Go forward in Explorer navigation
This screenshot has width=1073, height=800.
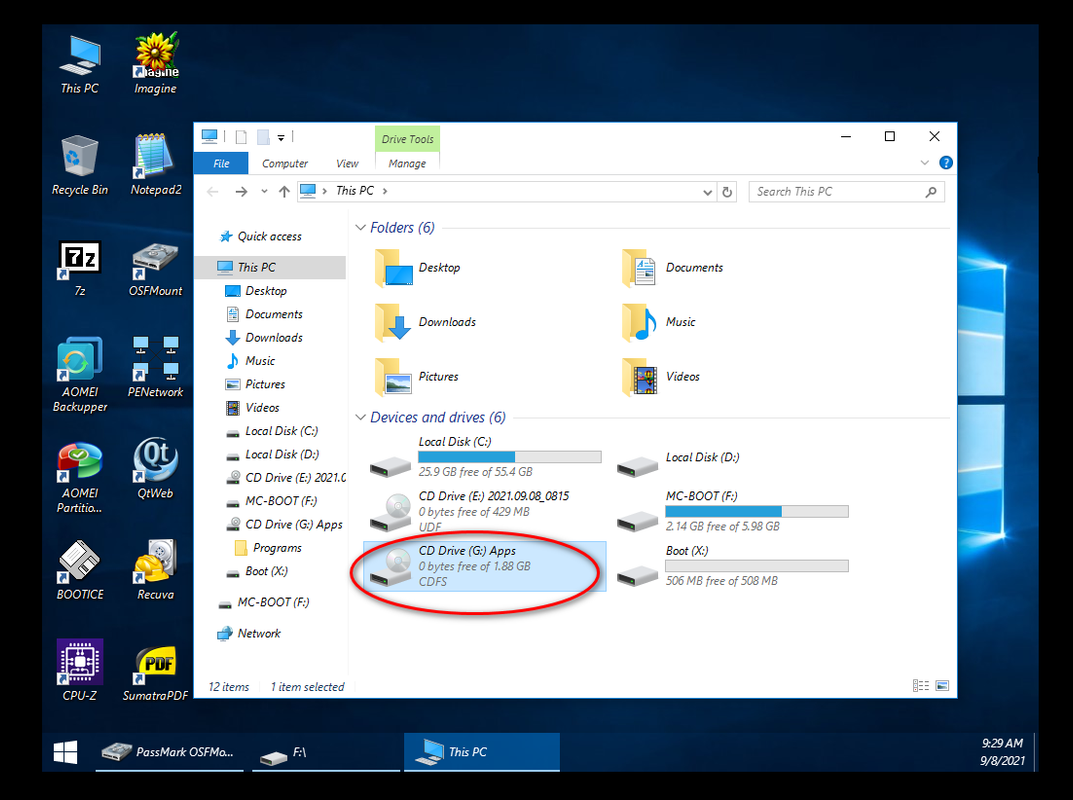[x=241, y=192]
